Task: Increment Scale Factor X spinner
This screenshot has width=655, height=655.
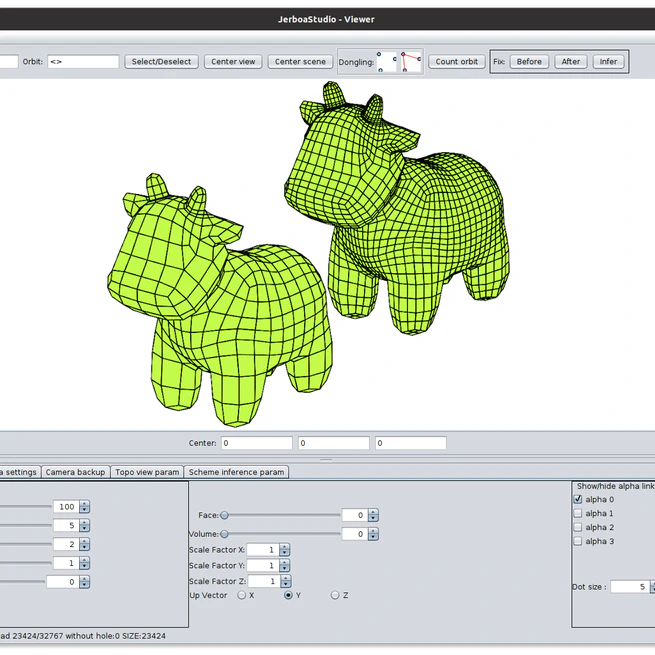Action: (x=284, y=547)
